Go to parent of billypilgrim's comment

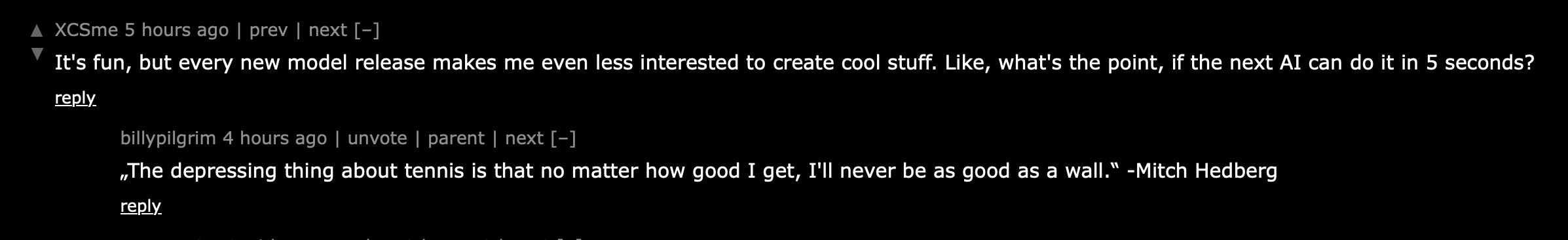457,138
